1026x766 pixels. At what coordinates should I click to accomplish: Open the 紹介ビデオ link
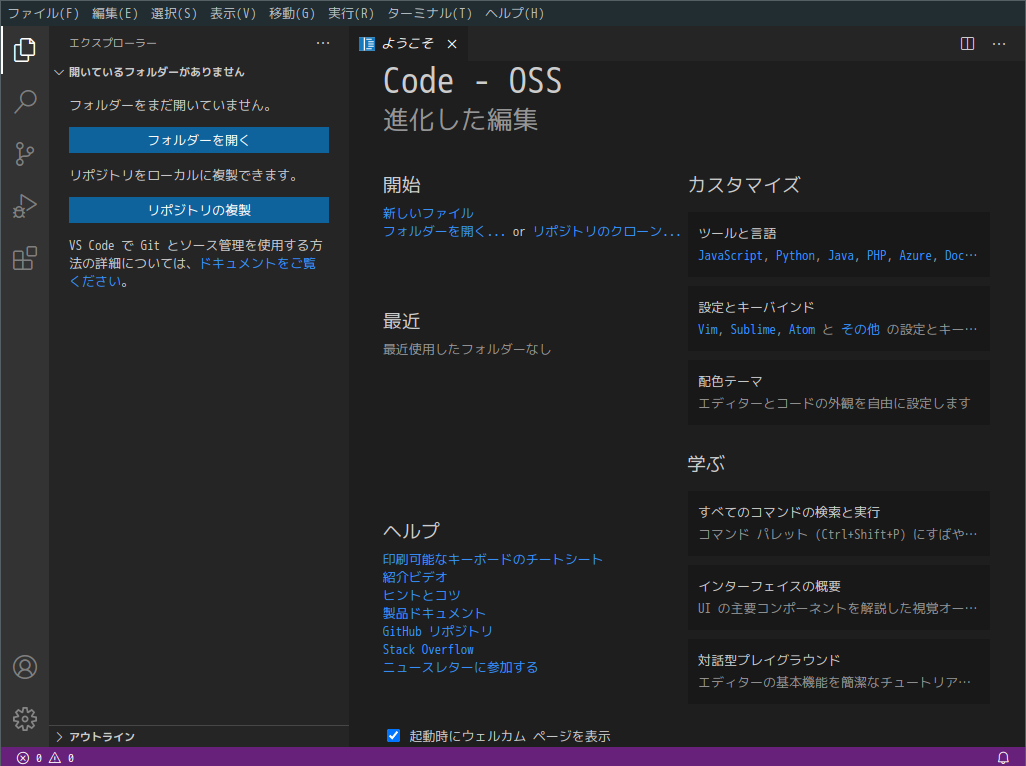(415, 577)
